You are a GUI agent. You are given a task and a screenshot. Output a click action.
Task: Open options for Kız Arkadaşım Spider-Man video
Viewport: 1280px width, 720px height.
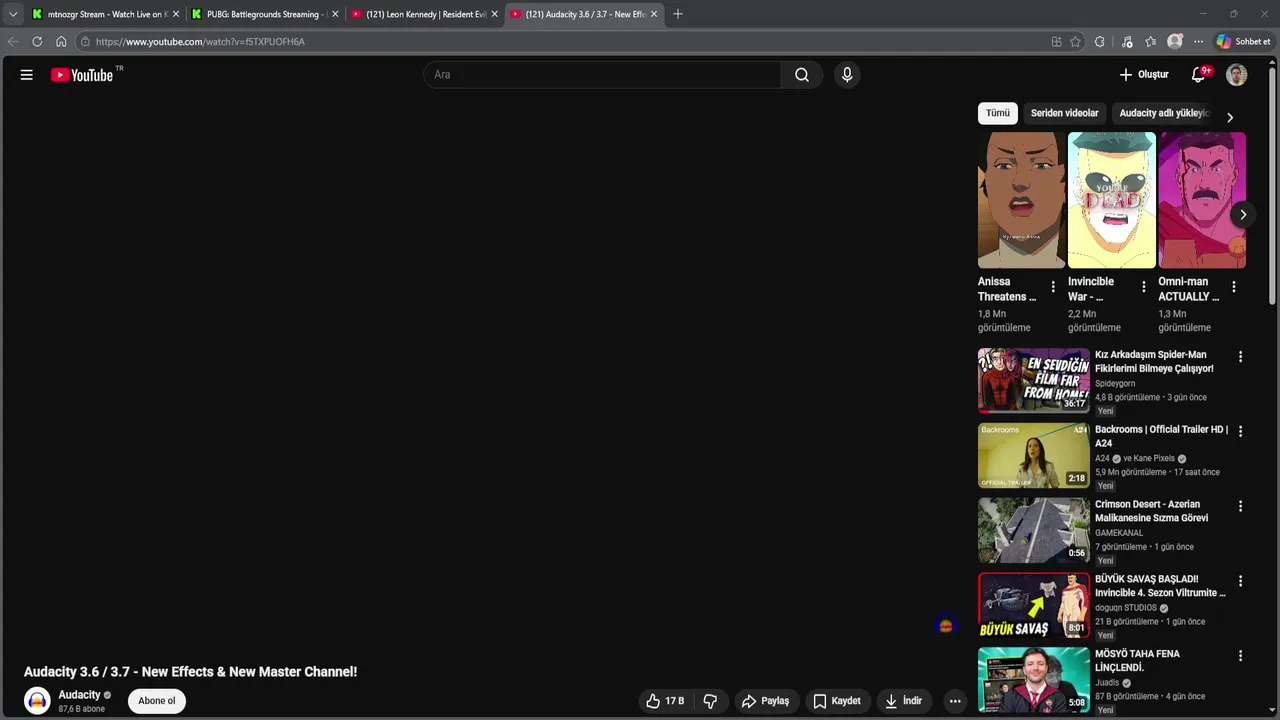1241,357
